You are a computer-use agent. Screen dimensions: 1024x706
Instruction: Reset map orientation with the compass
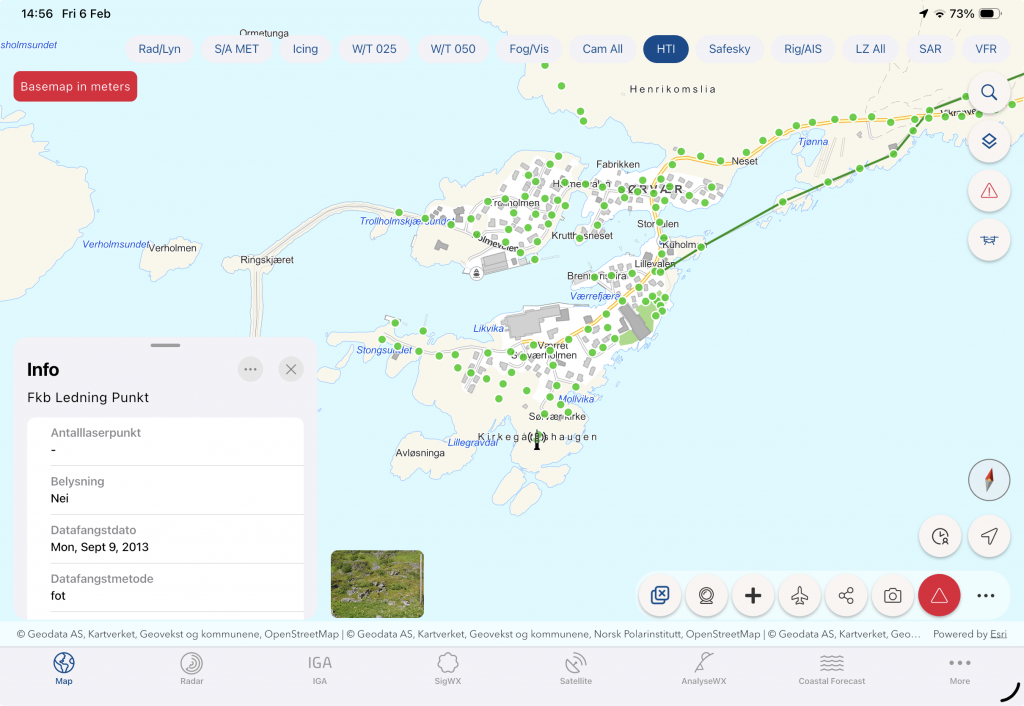click(x=989, y=481)
